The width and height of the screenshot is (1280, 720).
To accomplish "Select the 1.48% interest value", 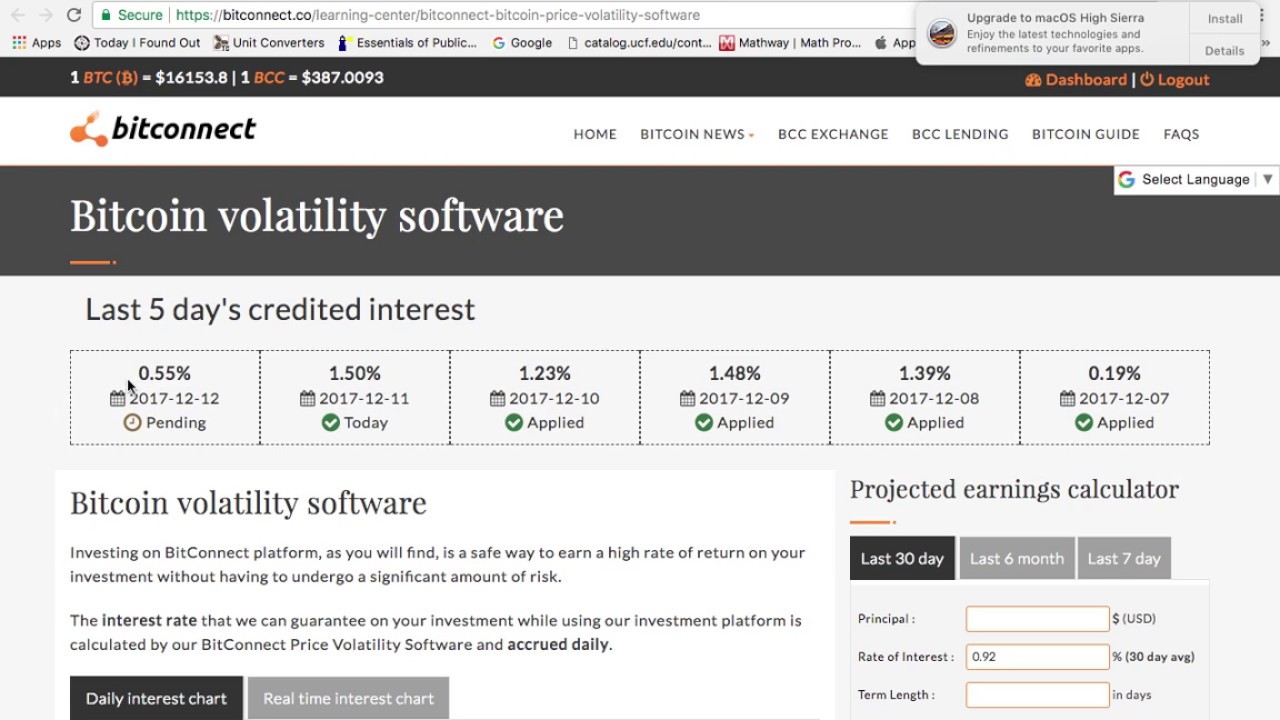I will tap(735, 373).
